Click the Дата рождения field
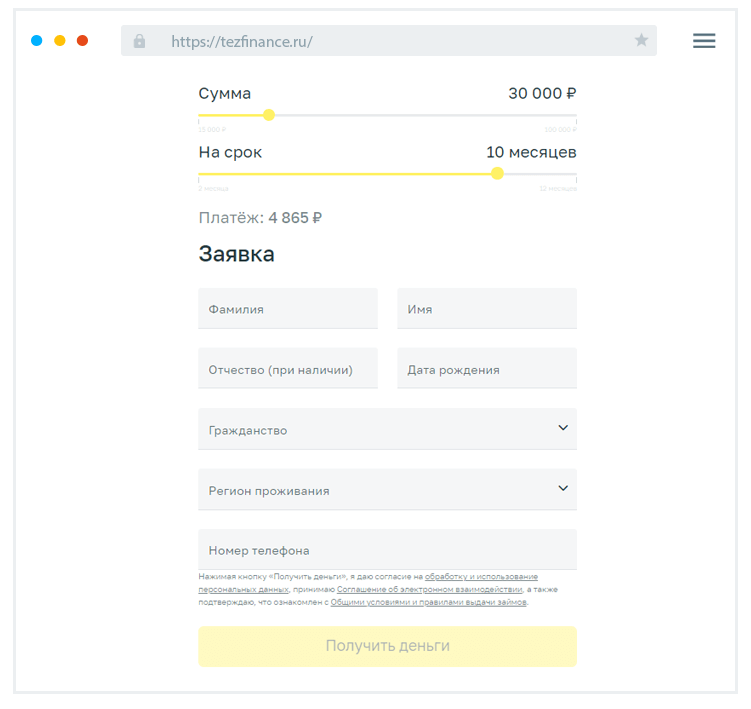The image size is (751, 709). pos(487,369)
